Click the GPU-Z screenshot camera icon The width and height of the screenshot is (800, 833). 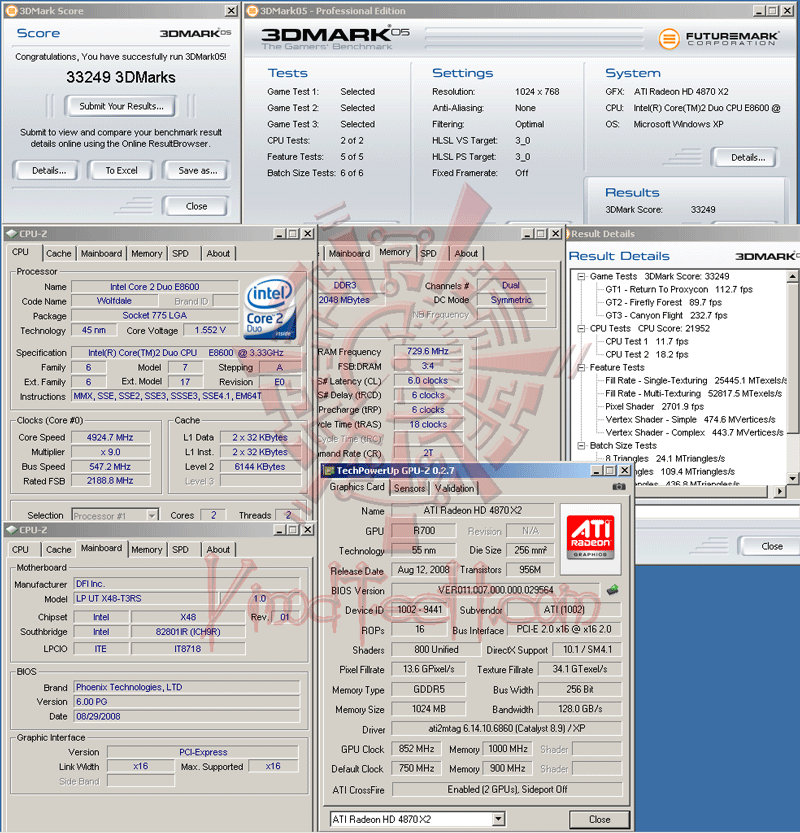pos(618,487)
